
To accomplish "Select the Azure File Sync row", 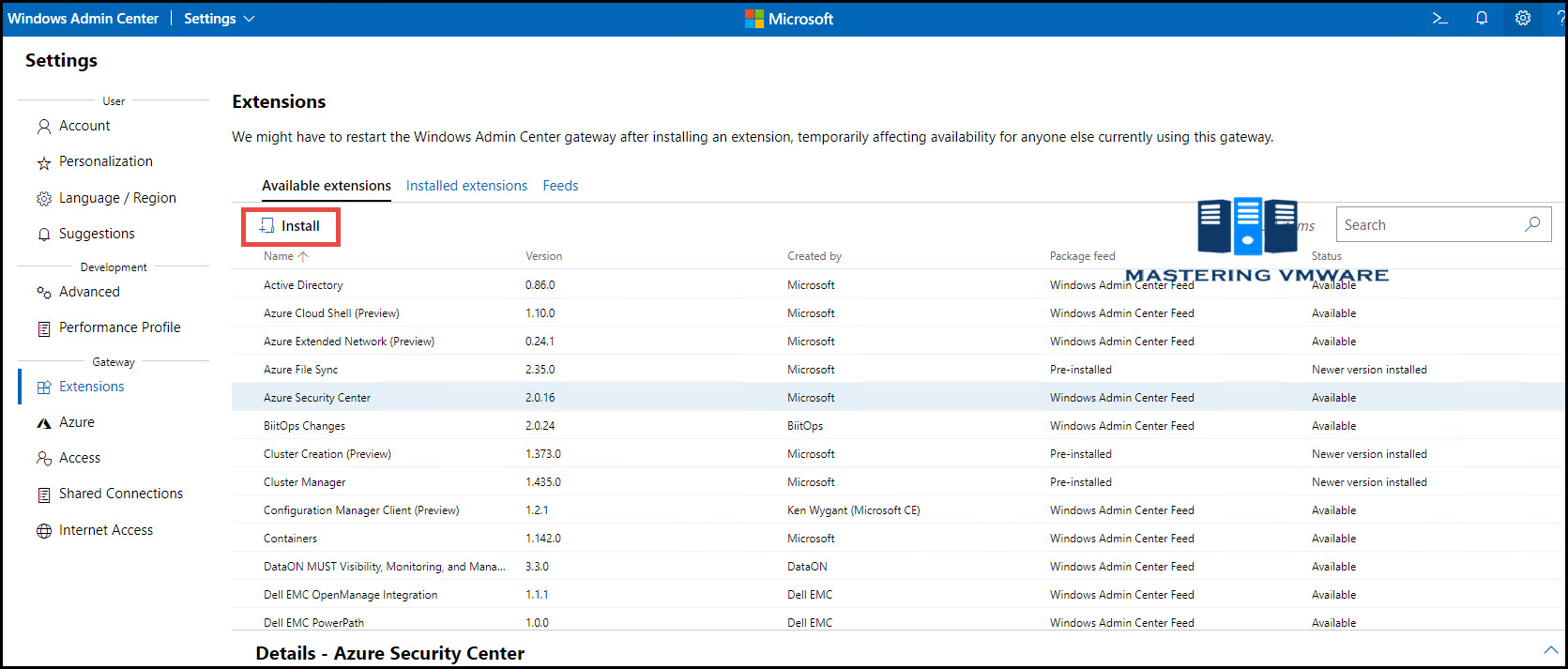I will pos(899,369).
